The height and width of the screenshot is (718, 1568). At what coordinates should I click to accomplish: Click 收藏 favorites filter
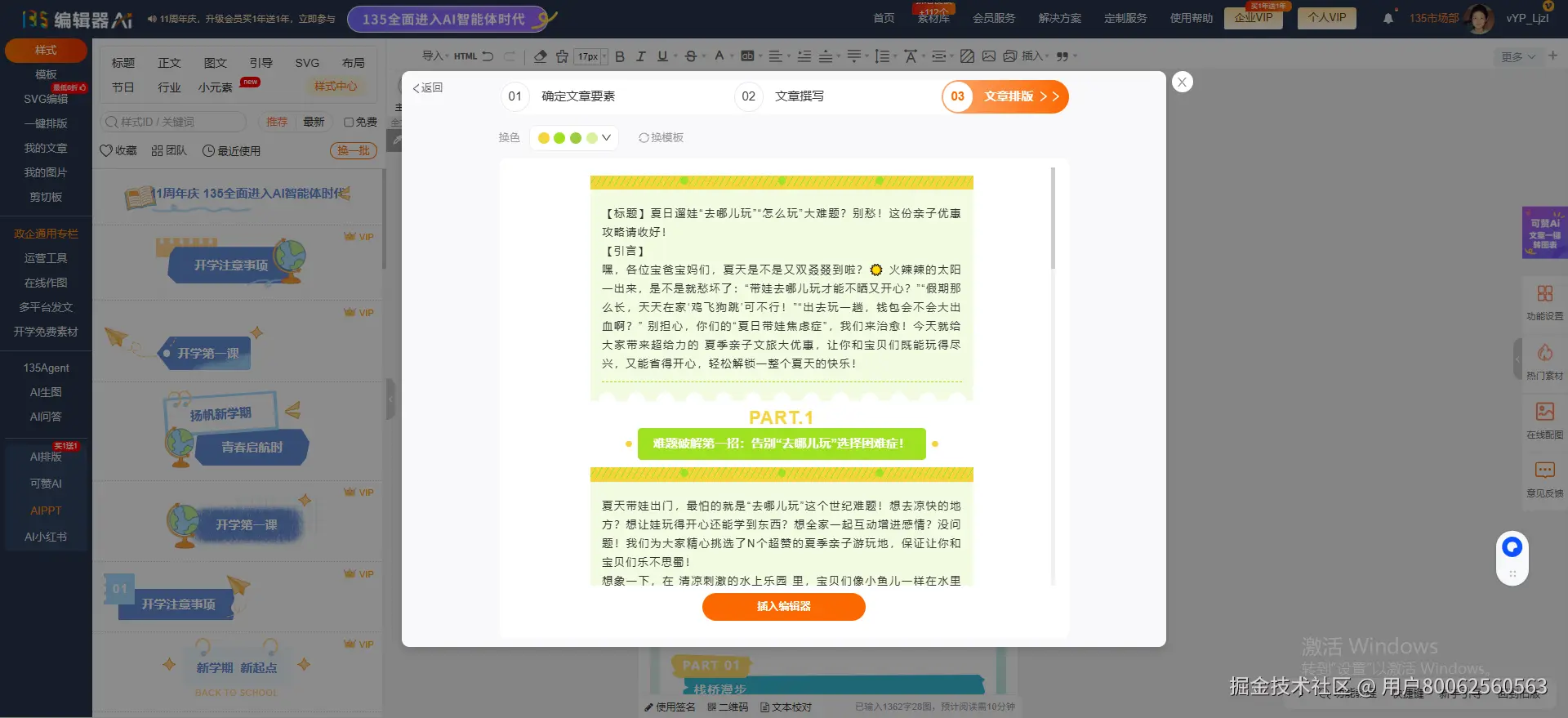pyautogui.click(x=118, y=151)
